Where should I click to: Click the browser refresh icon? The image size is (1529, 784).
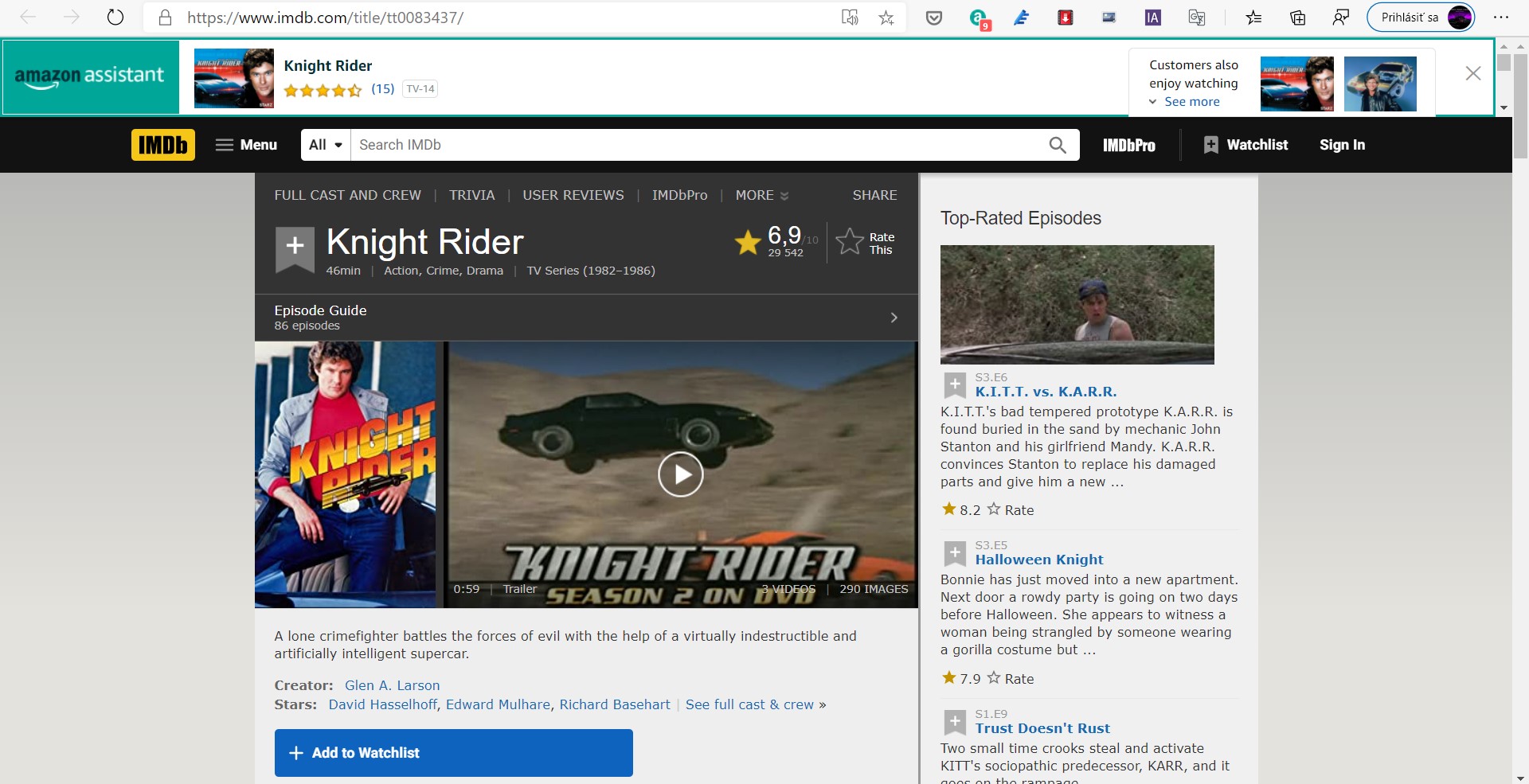(115, 18)
